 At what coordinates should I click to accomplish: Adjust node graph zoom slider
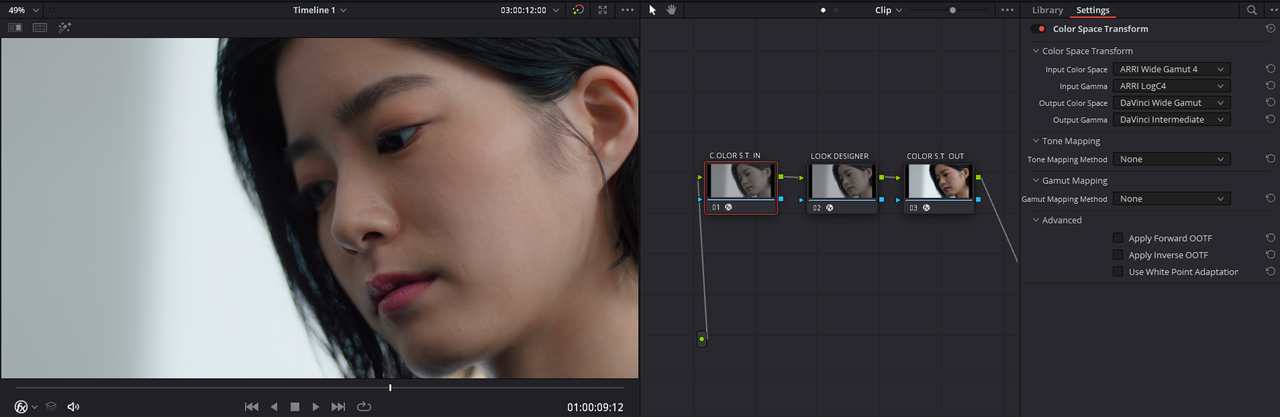click(952, 10)
